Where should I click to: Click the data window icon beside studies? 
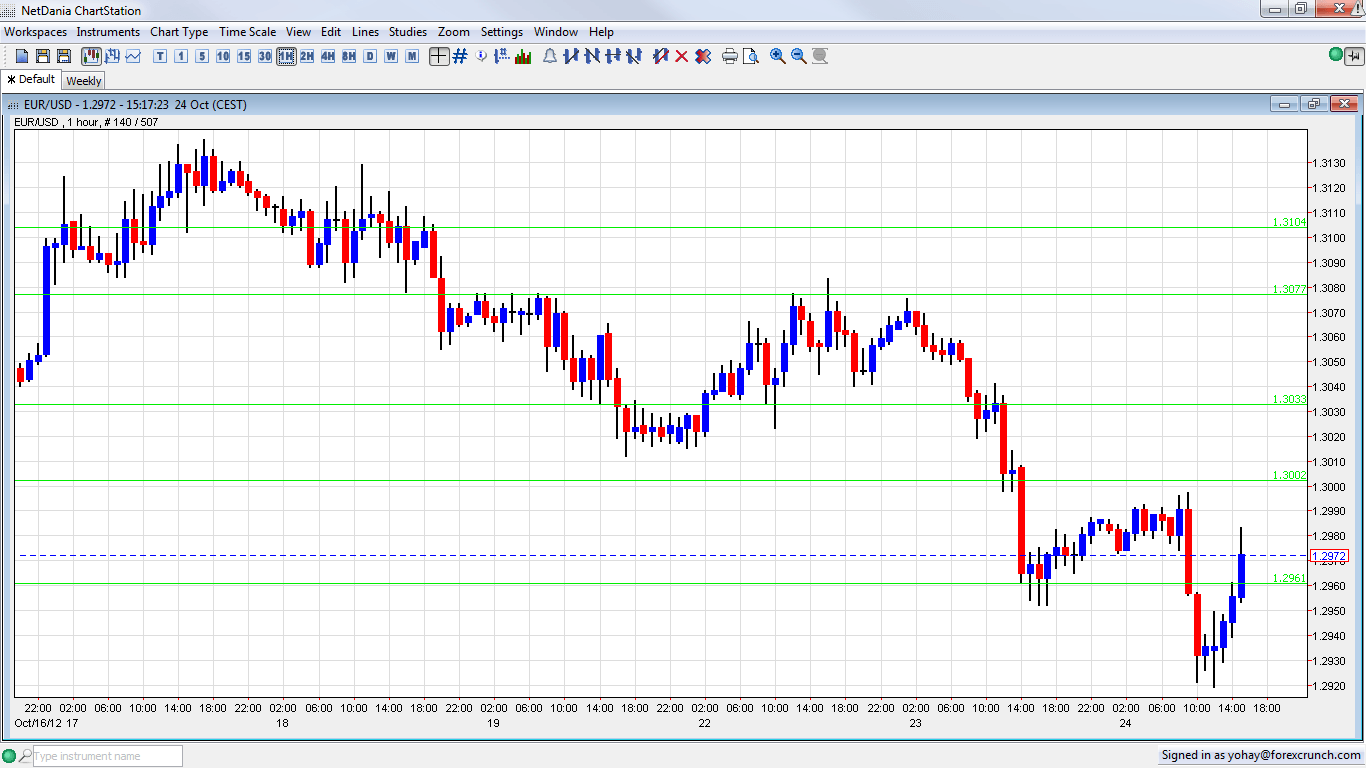click(502, 56)
